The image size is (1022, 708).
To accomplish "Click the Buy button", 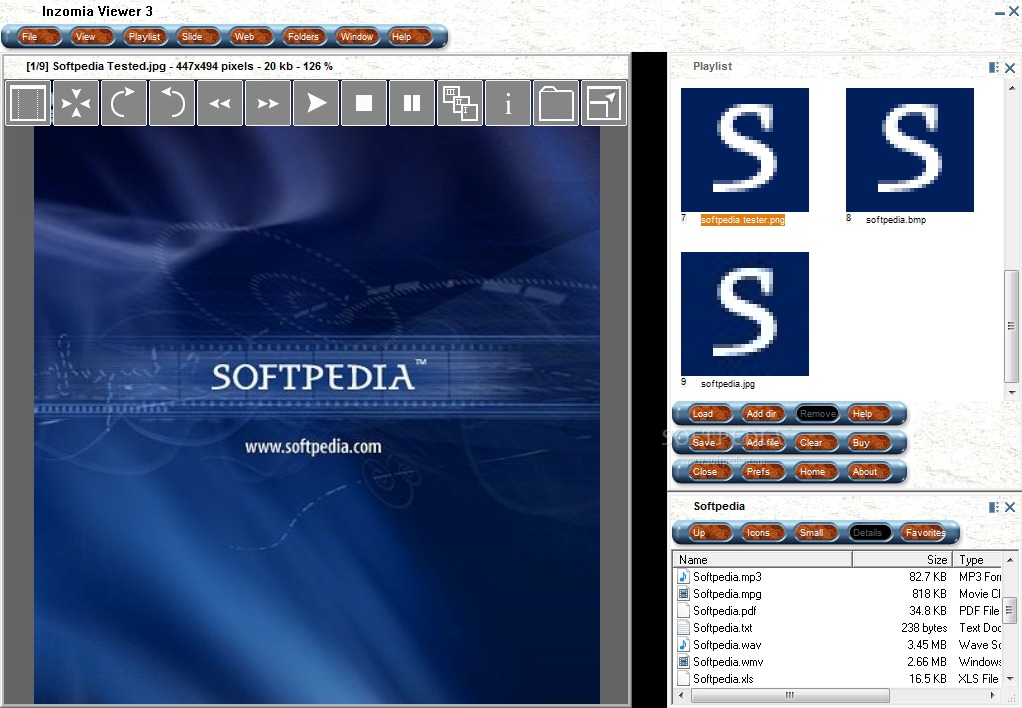I will (x=869, y=442).
